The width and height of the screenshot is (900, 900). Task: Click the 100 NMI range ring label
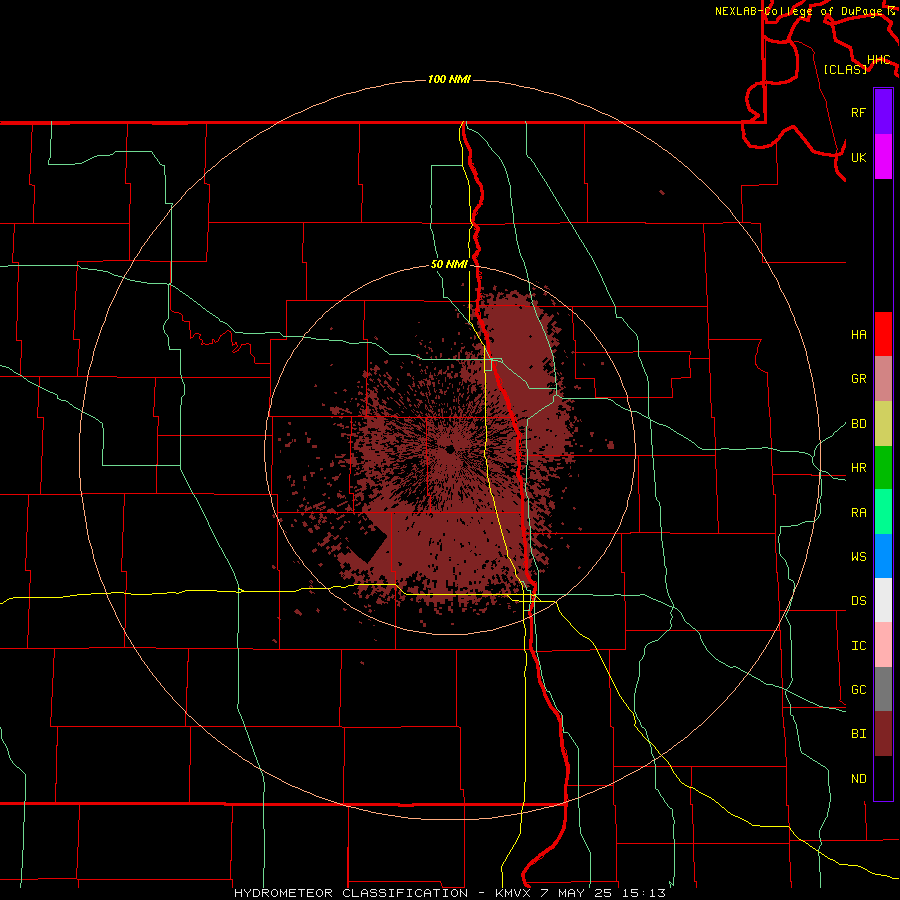(449, 79)
